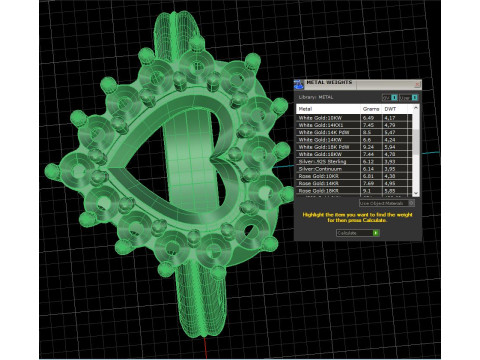The image size is (480, 360).
Task: Click the 8.5 grams value cell
Action: coord(371,132)
